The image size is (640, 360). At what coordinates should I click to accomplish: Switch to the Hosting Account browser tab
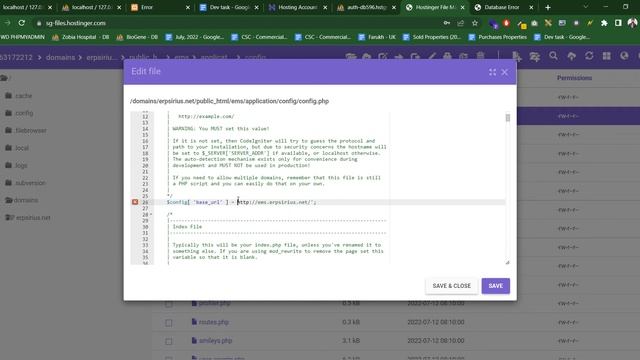[x=298, y=7]
